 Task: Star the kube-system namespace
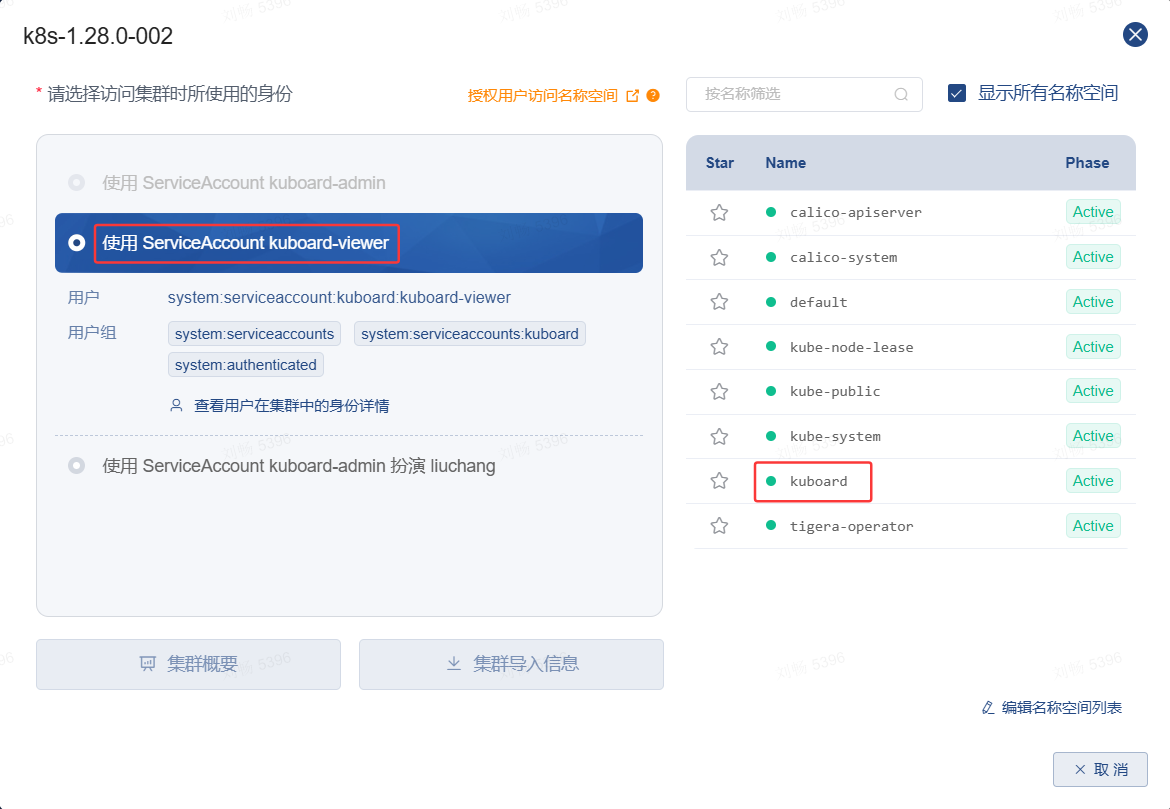click(719, 436)
